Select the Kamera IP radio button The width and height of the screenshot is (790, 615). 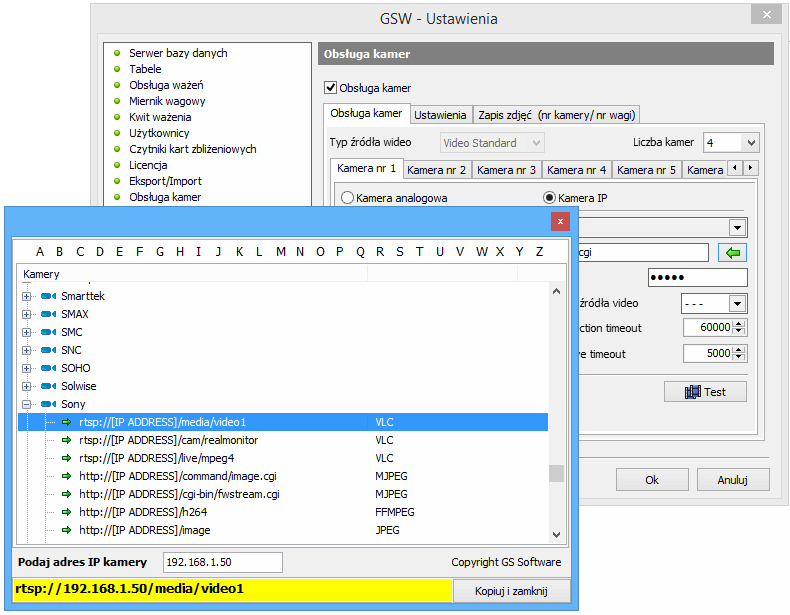pyautogui.click(x=549, y=198)
